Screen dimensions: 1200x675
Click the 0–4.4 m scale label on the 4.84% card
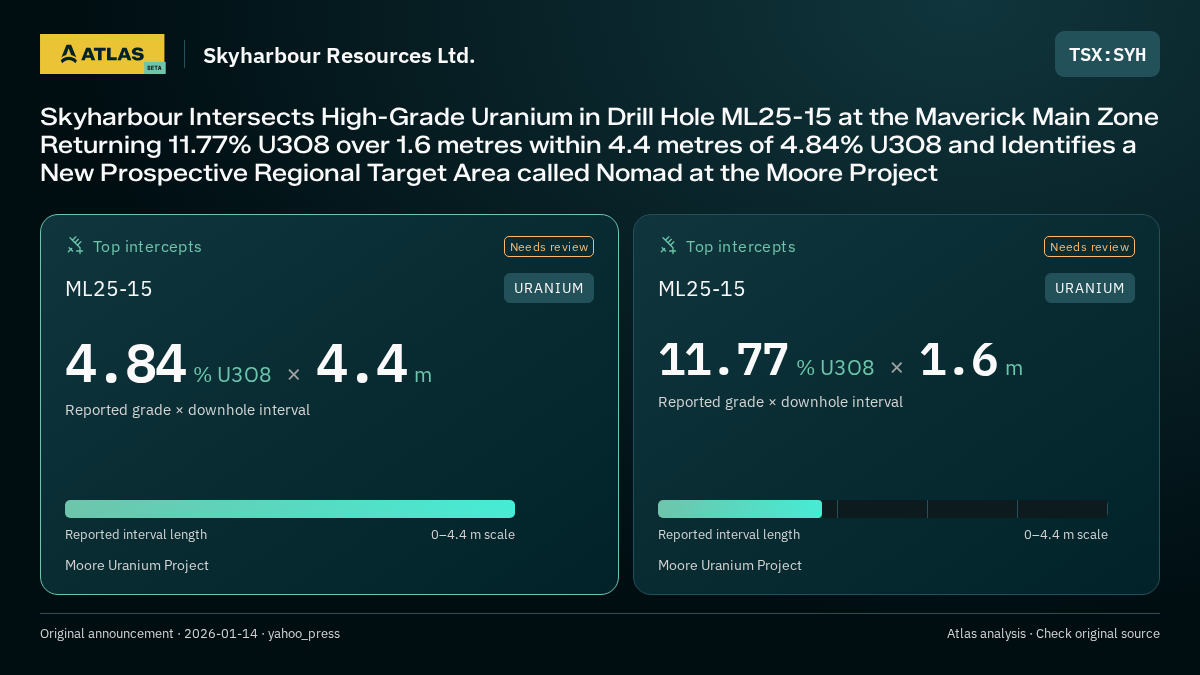pyautogui.click(x=473, y=535)
